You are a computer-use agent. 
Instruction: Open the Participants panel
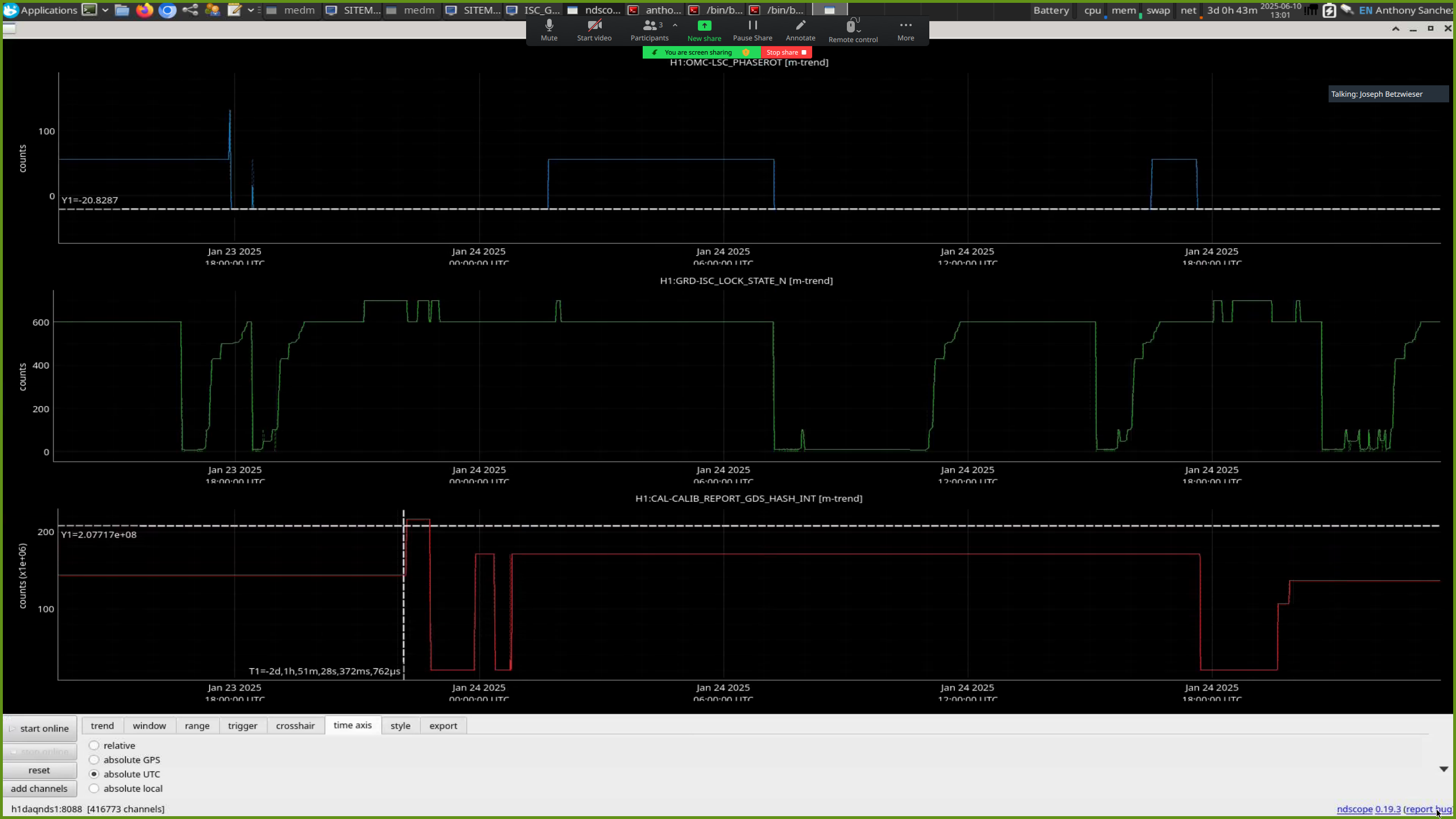649,30
